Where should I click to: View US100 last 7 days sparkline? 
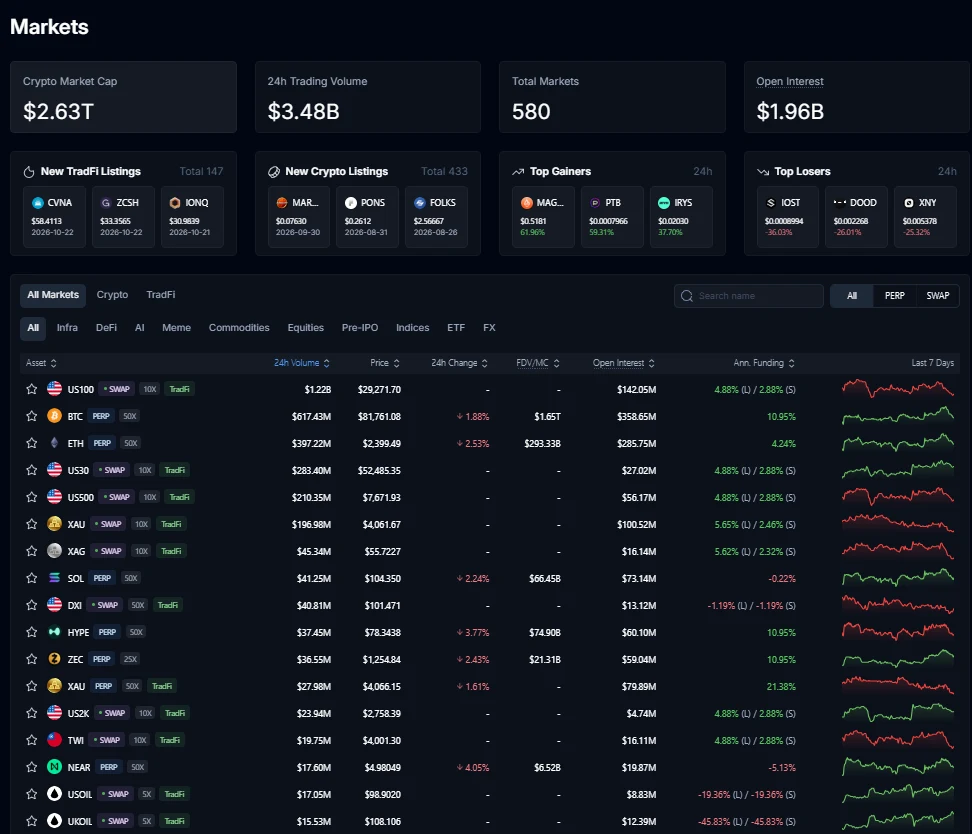click(898, 389)
